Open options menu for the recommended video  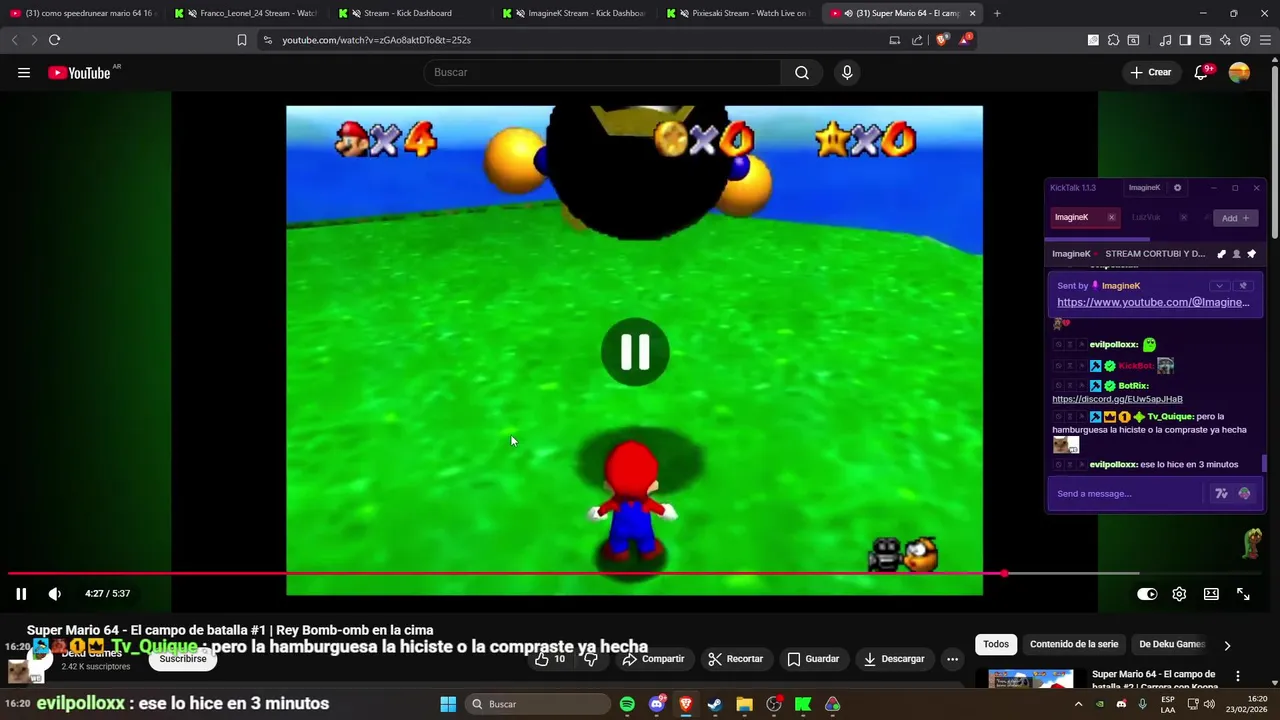(x=1238, y=676)
